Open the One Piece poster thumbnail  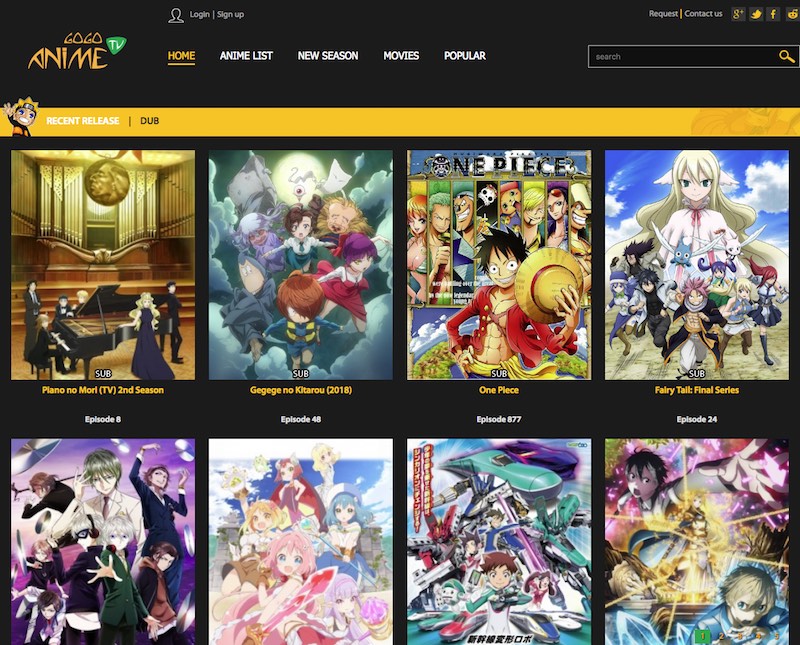(x=498, y=265)
